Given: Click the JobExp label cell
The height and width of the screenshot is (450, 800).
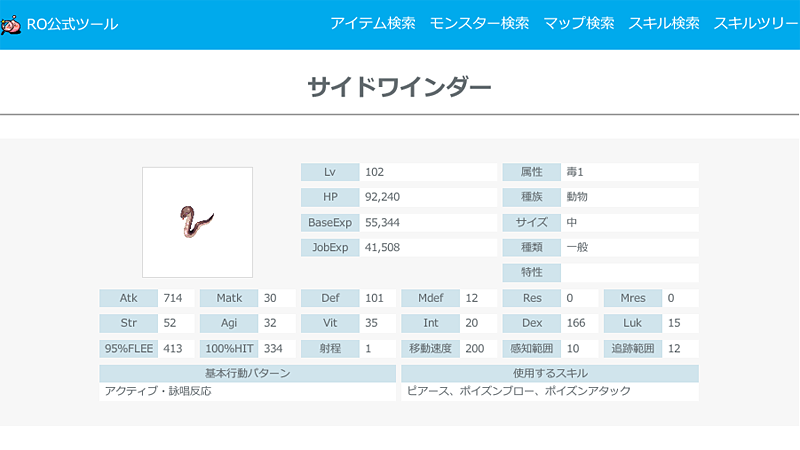Looking at the screenshot, I should click(x=330, y=247).
